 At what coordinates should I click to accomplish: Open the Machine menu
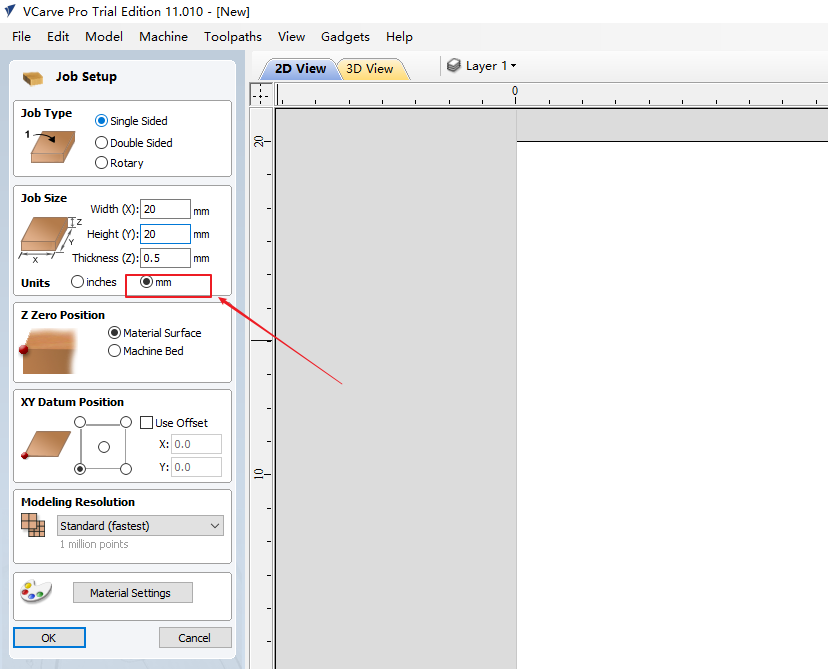tap(164, 36)
